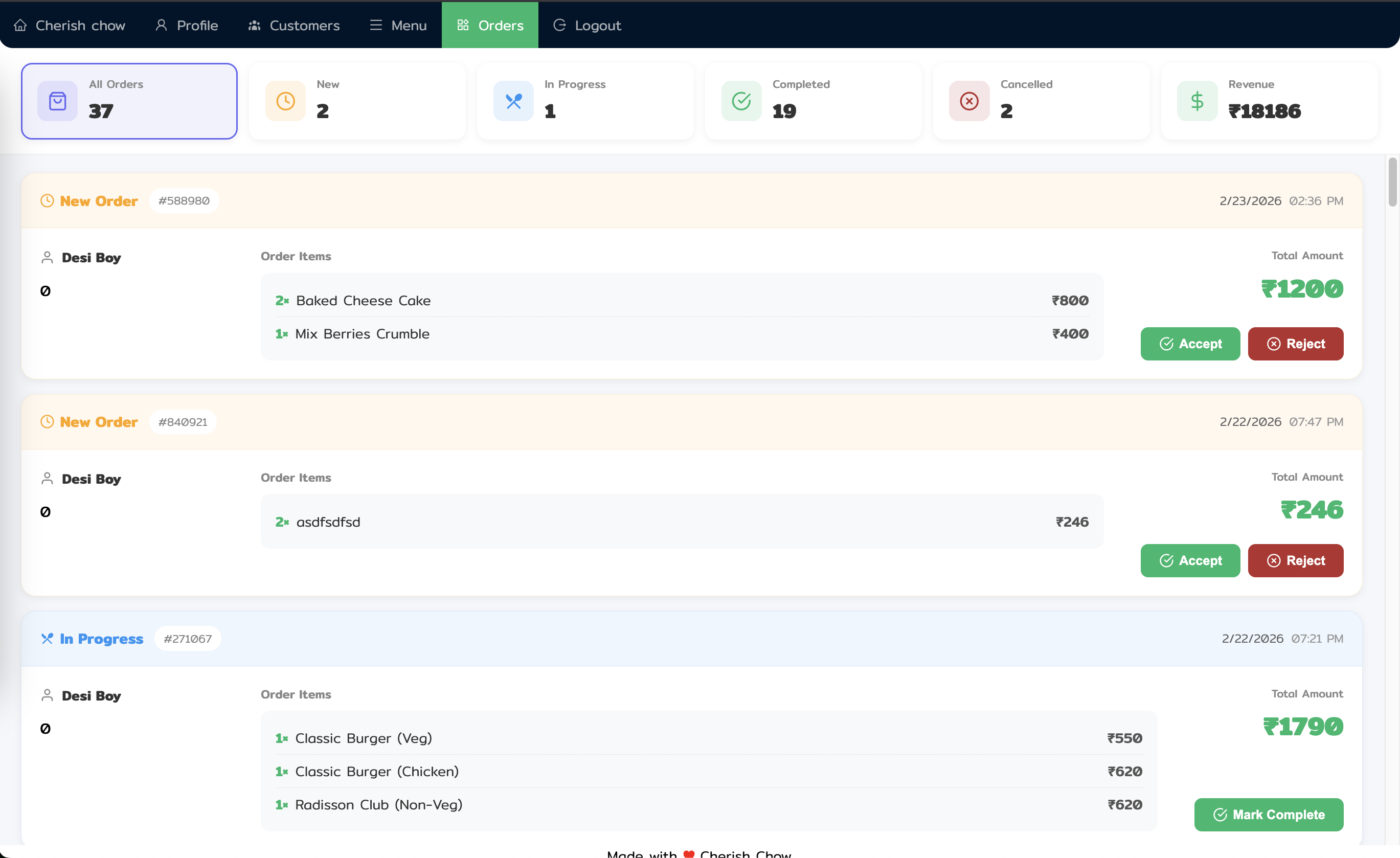Open the Menu section in the navbar
Viewport: 1400px width, 858px height.
[x=397, y=25]
